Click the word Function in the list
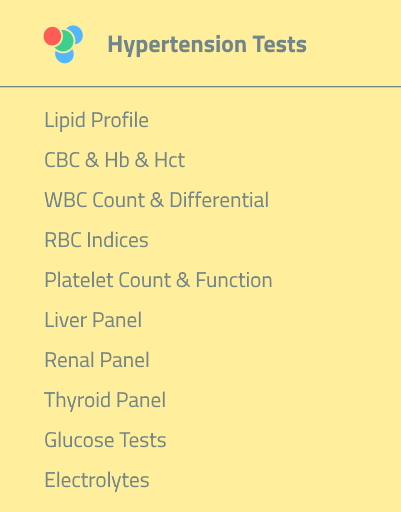Viewport: 401px width, 512px height. pyautogui.click(x=234, y=280)
